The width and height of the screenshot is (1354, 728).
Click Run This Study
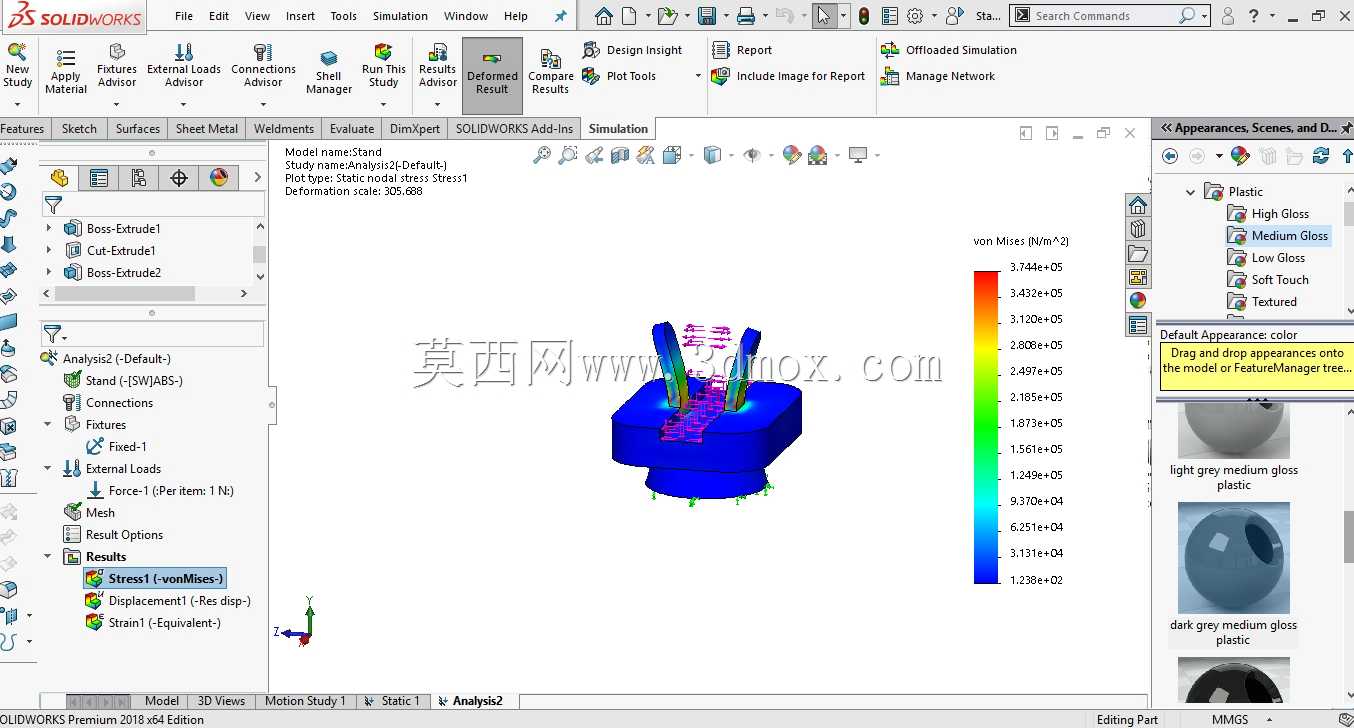(384, 66)
